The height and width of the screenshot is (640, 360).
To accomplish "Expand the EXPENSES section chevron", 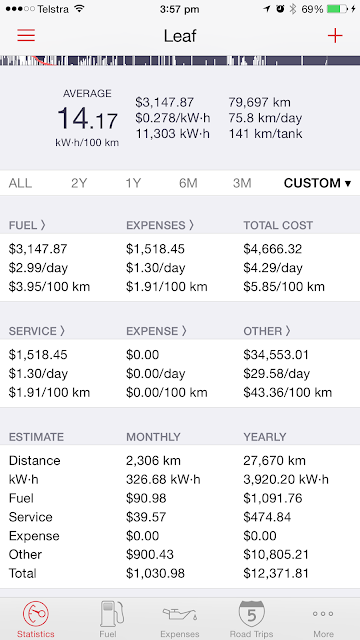I will 191,225.
